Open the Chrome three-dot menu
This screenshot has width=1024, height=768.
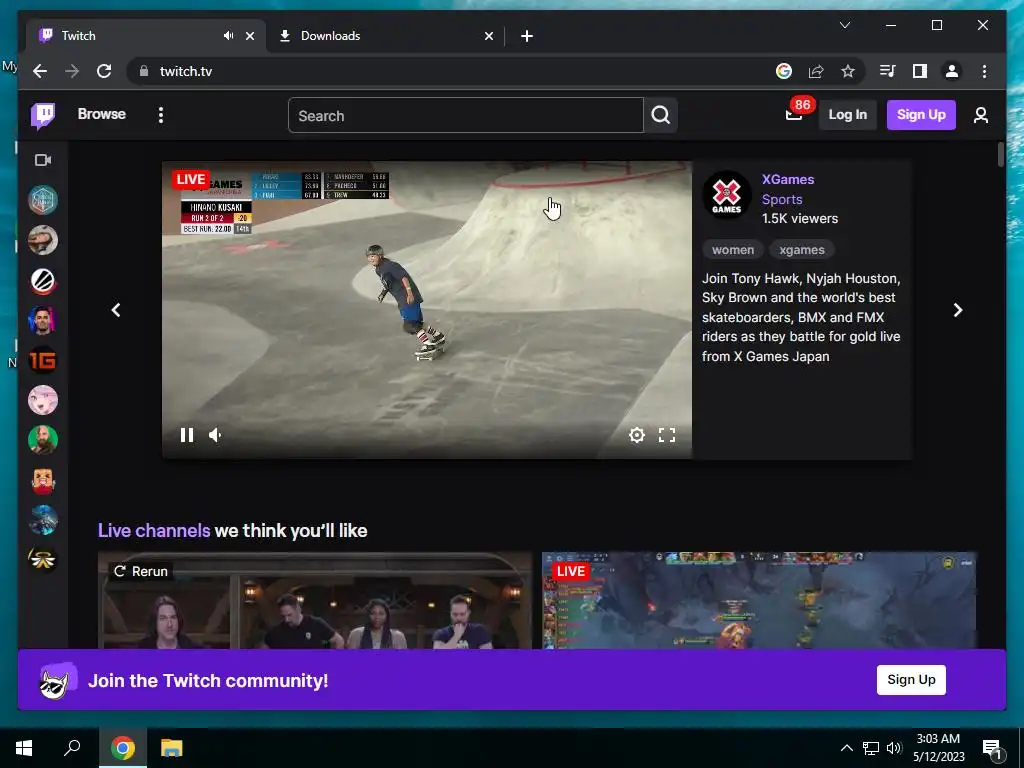click(984, 71)
